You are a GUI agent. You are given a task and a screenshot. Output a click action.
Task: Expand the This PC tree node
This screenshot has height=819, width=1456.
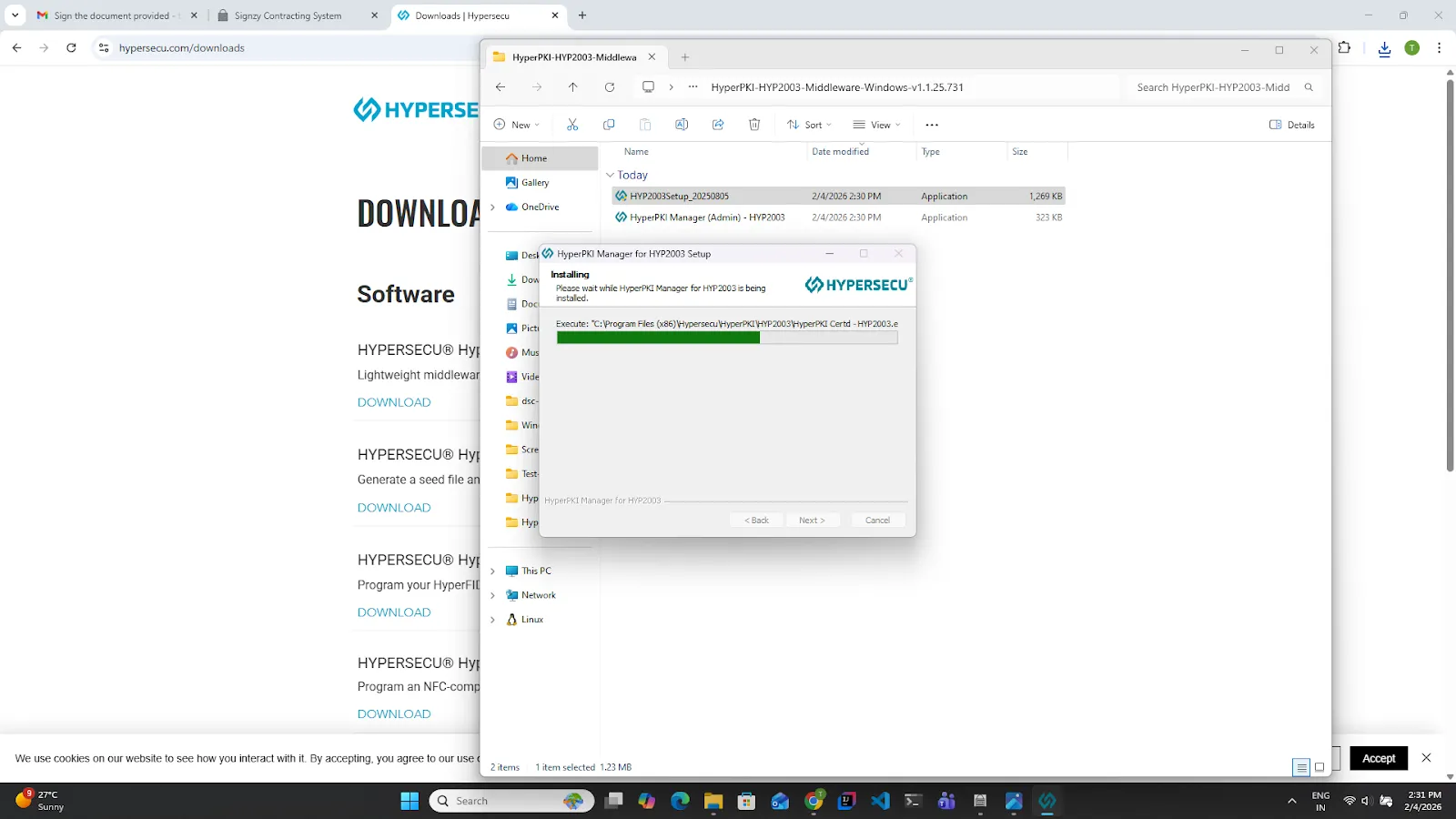point(492,571)
